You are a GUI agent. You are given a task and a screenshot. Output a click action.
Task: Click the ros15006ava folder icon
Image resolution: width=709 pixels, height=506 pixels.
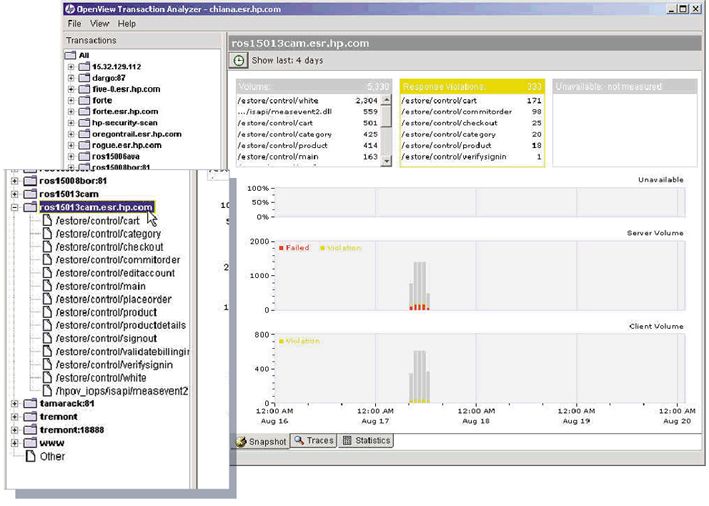tap(85, 156)
